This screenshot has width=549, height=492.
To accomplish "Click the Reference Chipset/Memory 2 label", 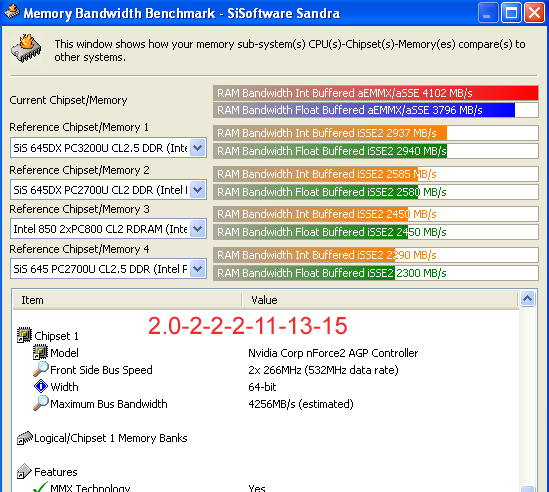I will (x=79, y=170).
